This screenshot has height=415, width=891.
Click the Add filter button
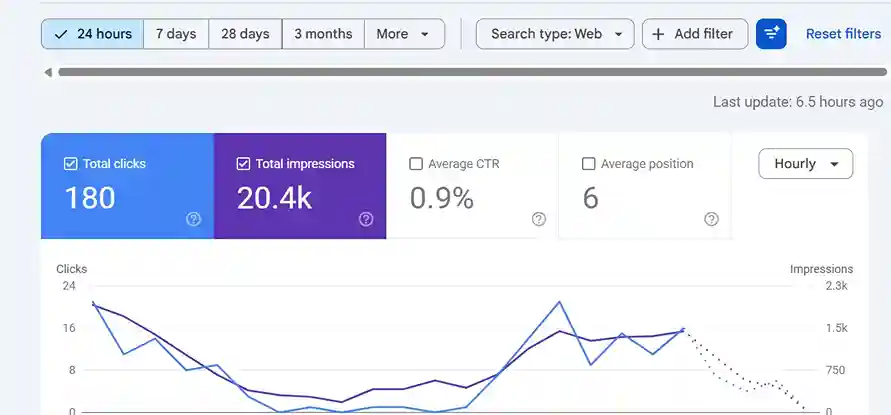(695, 34)
